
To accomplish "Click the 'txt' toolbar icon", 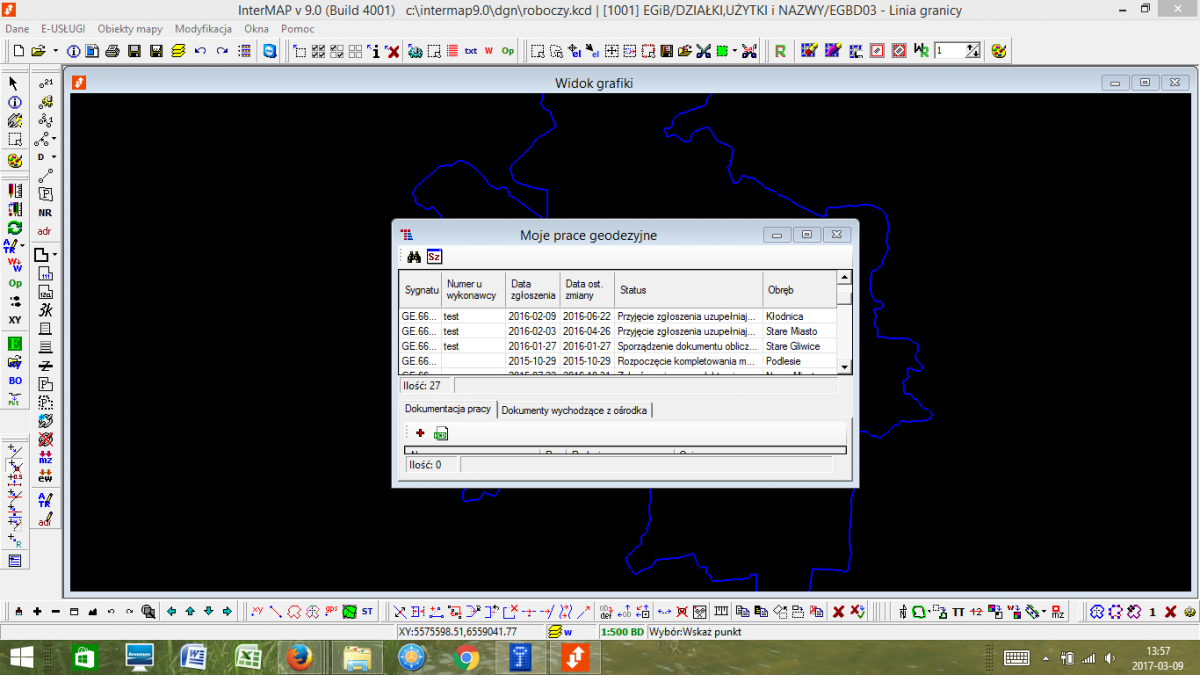I will (x=470, y=50).
